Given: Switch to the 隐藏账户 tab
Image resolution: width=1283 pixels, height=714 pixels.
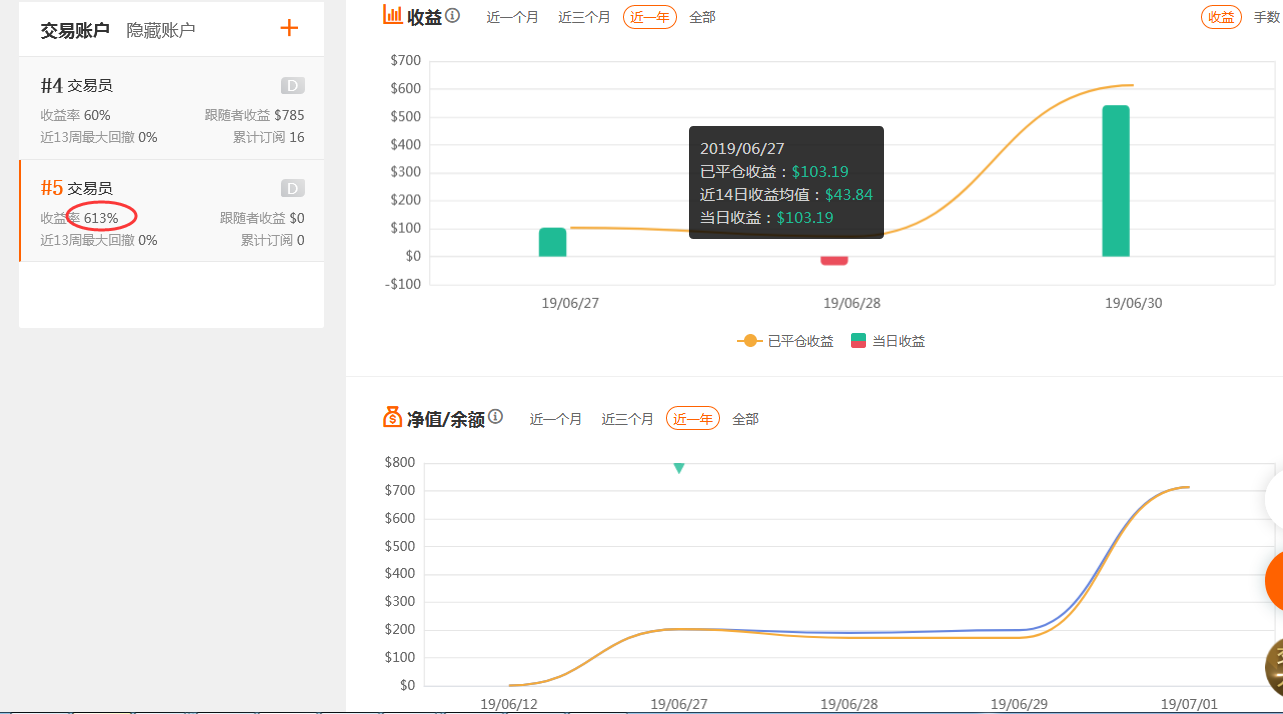Looking at the screenshot, I should coord(161,30).
